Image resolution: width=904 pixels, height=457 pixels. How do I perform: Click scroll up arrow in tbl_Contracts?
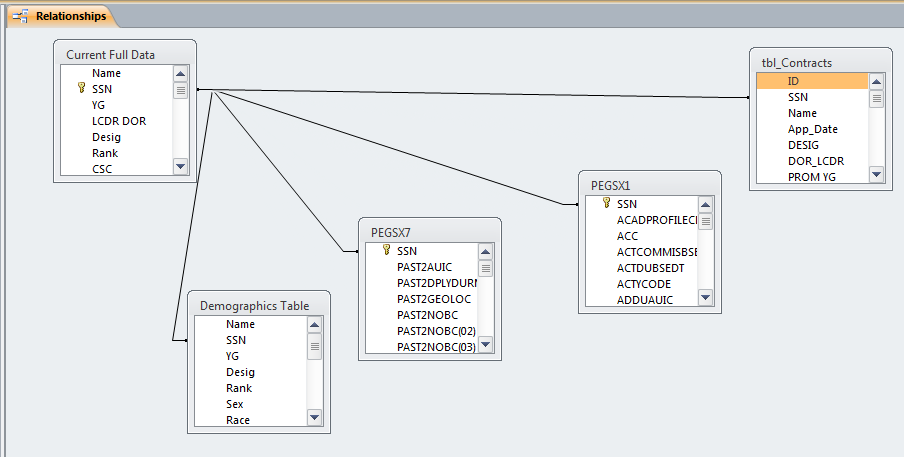(876, 82)
